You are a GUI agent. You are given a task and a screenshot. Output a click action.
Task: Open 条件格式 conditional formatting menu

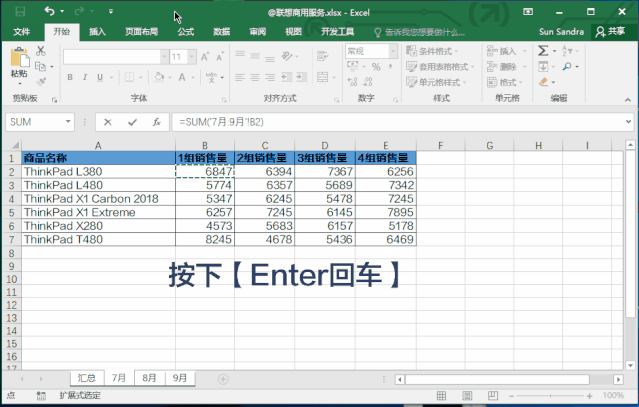(x=432, y=51)
